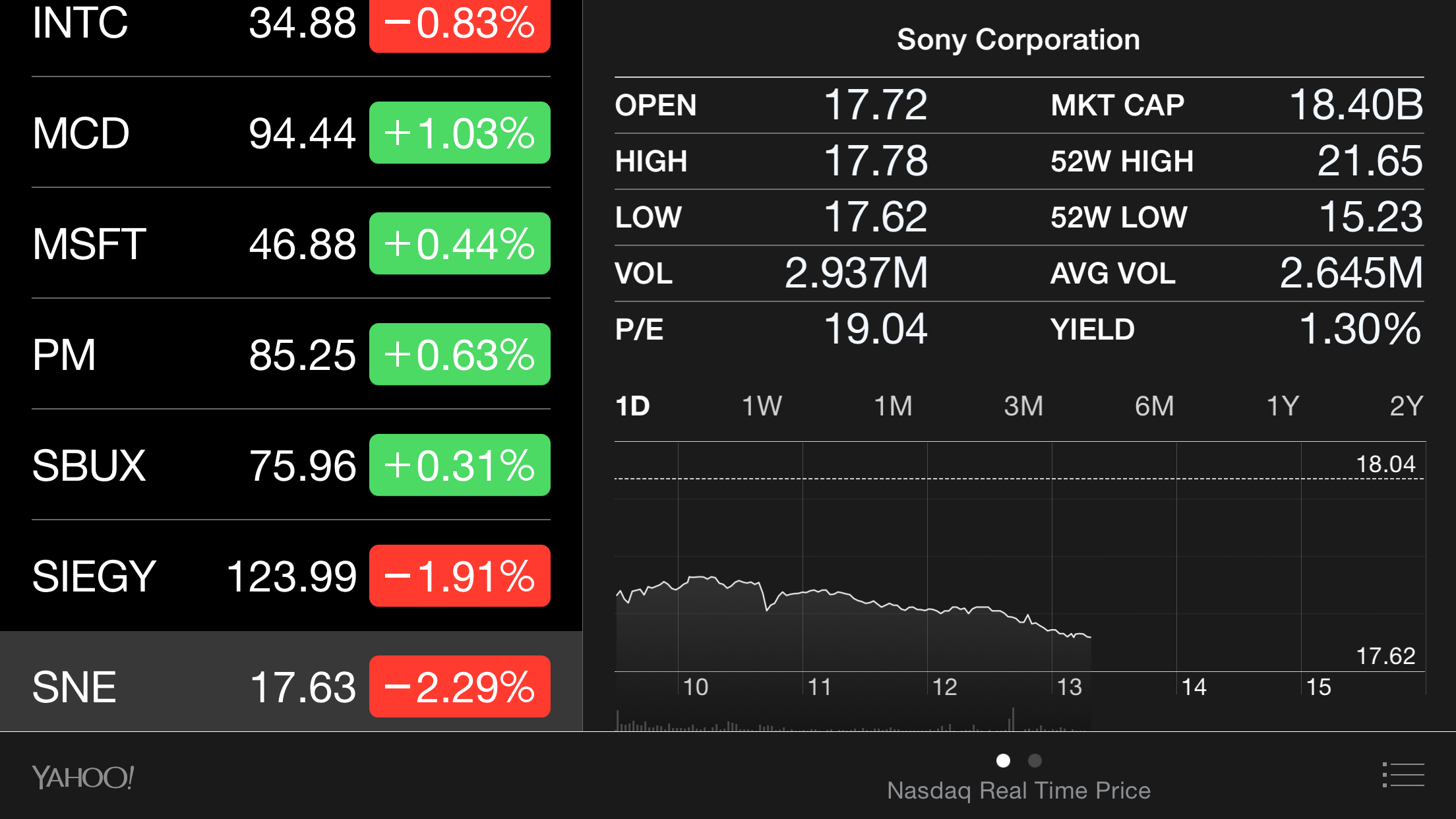Tap the OPEN value 17.72

(876, 105)
